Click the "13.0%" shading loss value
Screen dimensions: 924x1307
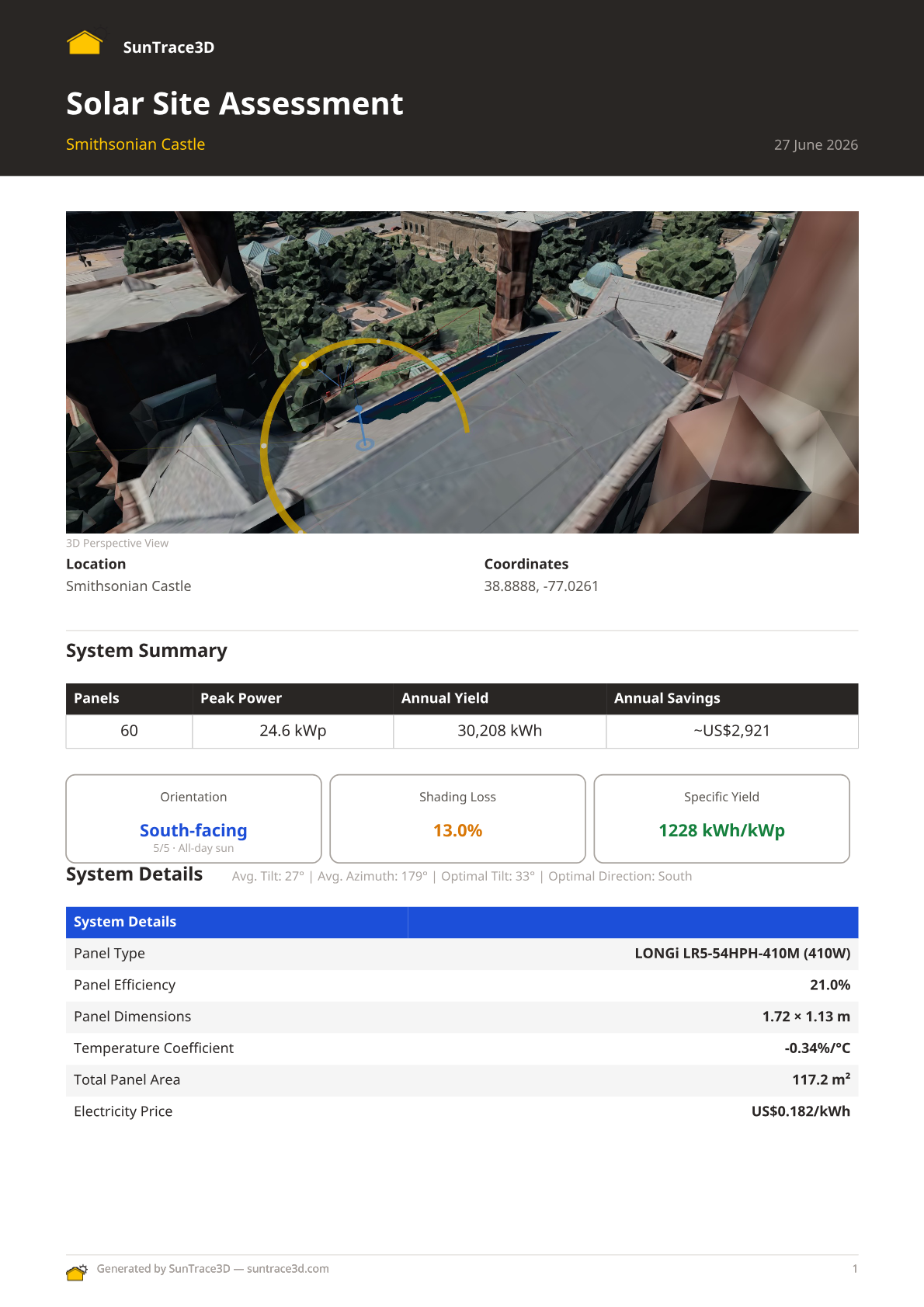coord(457,830)
